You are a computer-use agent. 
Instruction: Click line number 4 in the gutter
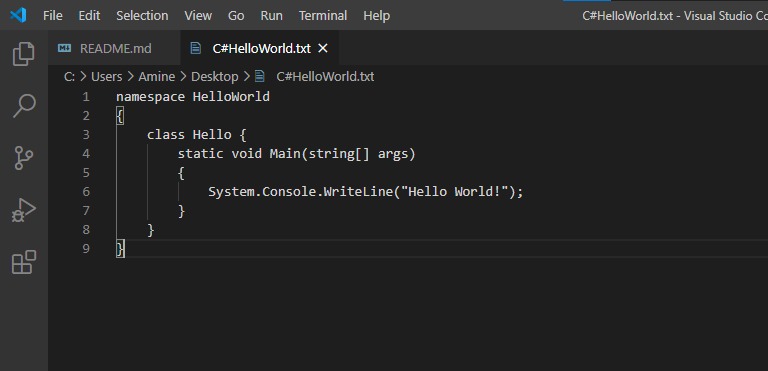point(86,153)
